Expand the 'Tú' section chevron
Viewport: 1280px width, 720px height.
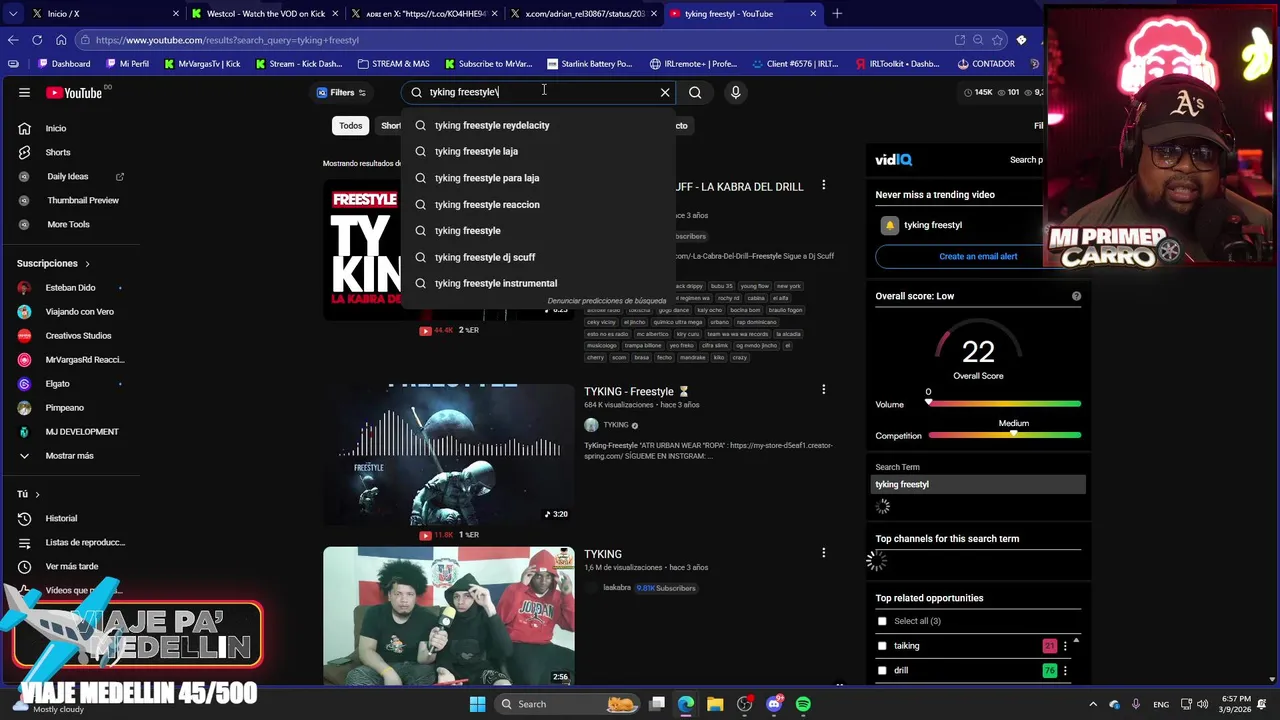pyautogui.click(x=37, y=494)
